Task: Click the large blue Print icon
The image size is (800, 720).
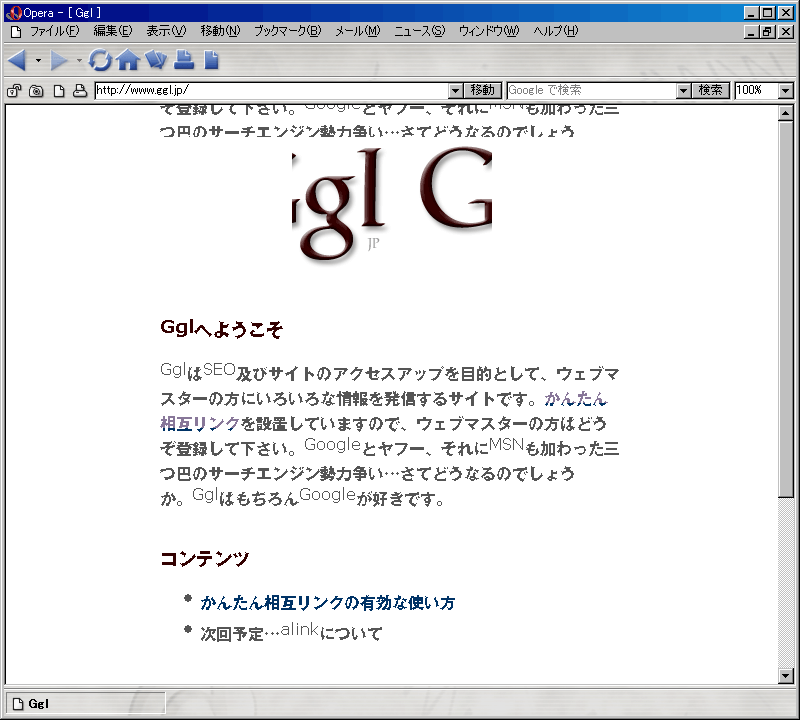Action: coord(184,60)
